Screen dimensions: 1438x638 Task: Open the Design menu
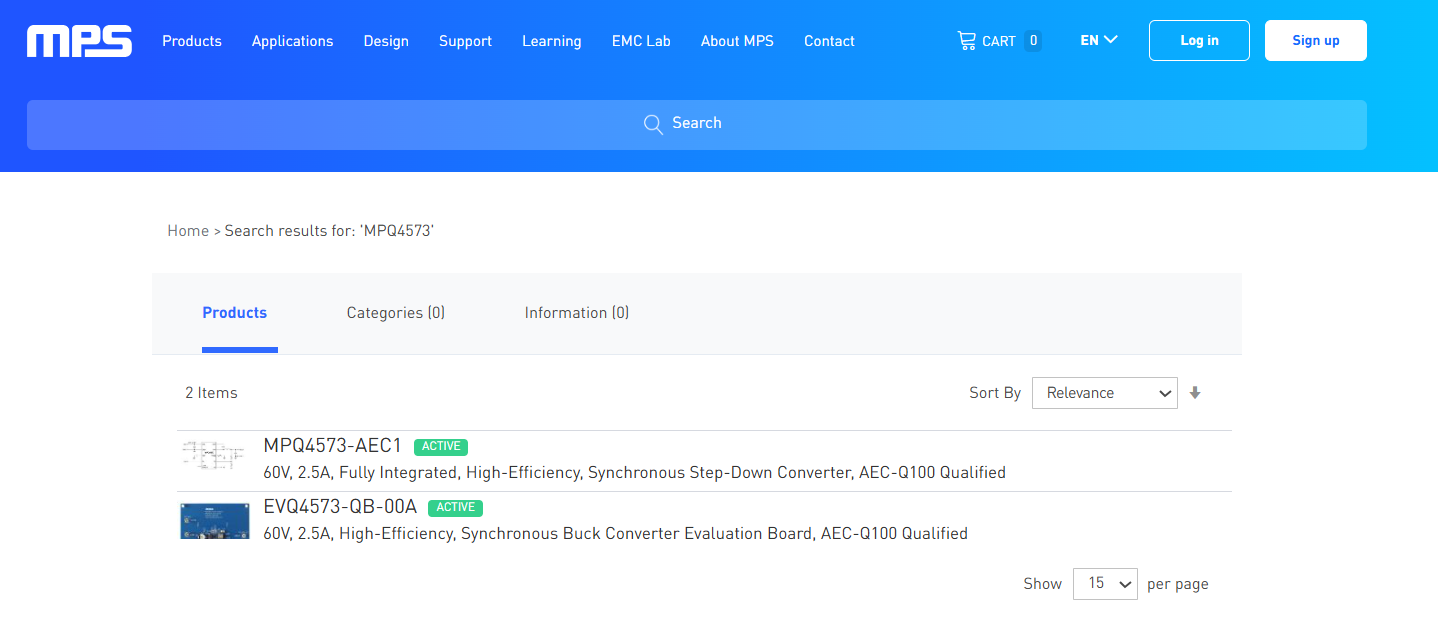(386, 41)
